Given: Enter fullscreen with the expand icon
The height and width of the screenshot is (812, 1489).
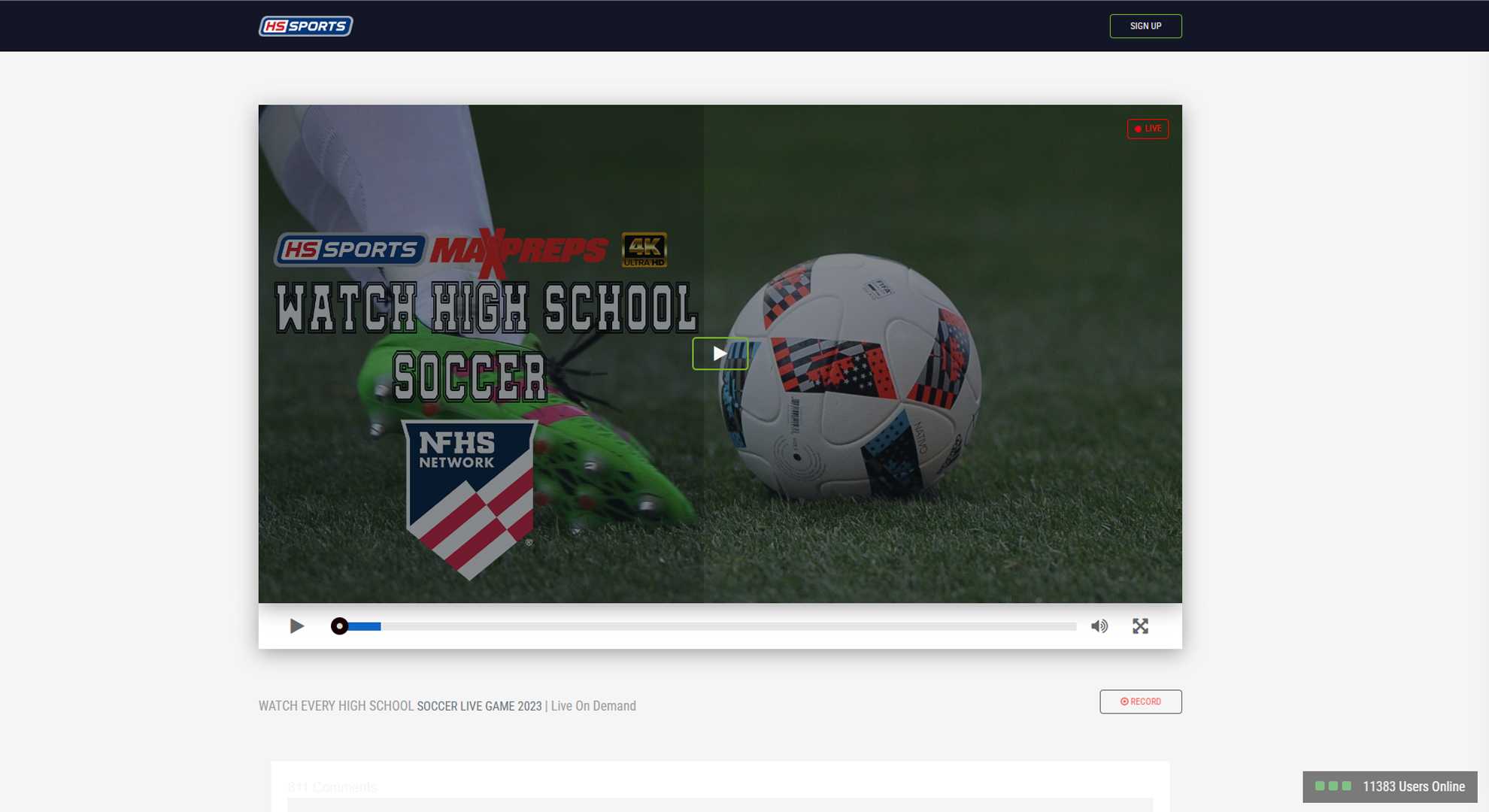Looking at the screenshot, I should coord(1140,626).
